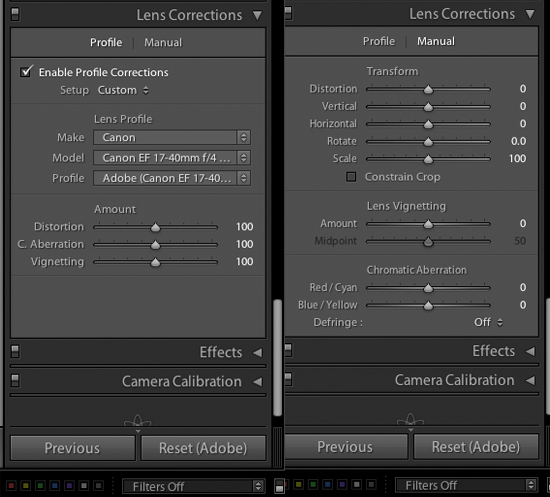Image resolution: width=550 pixels, height=497 pixels.
Task: Click the Red / Cyan slider handle
Action: (x=428, y=288)
